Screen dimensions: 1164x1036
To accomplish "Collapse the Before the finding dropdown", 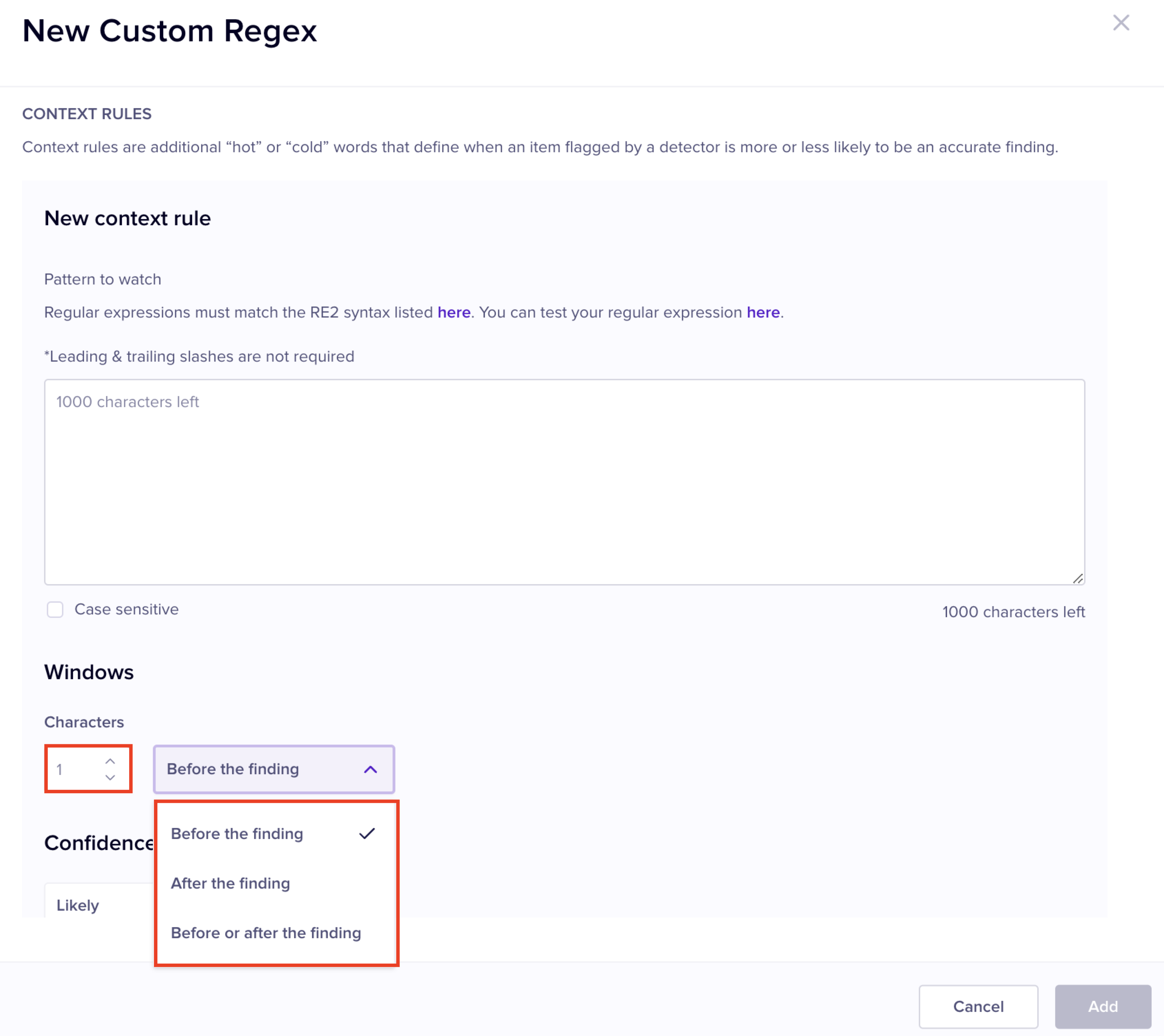I will coord(273,769).
